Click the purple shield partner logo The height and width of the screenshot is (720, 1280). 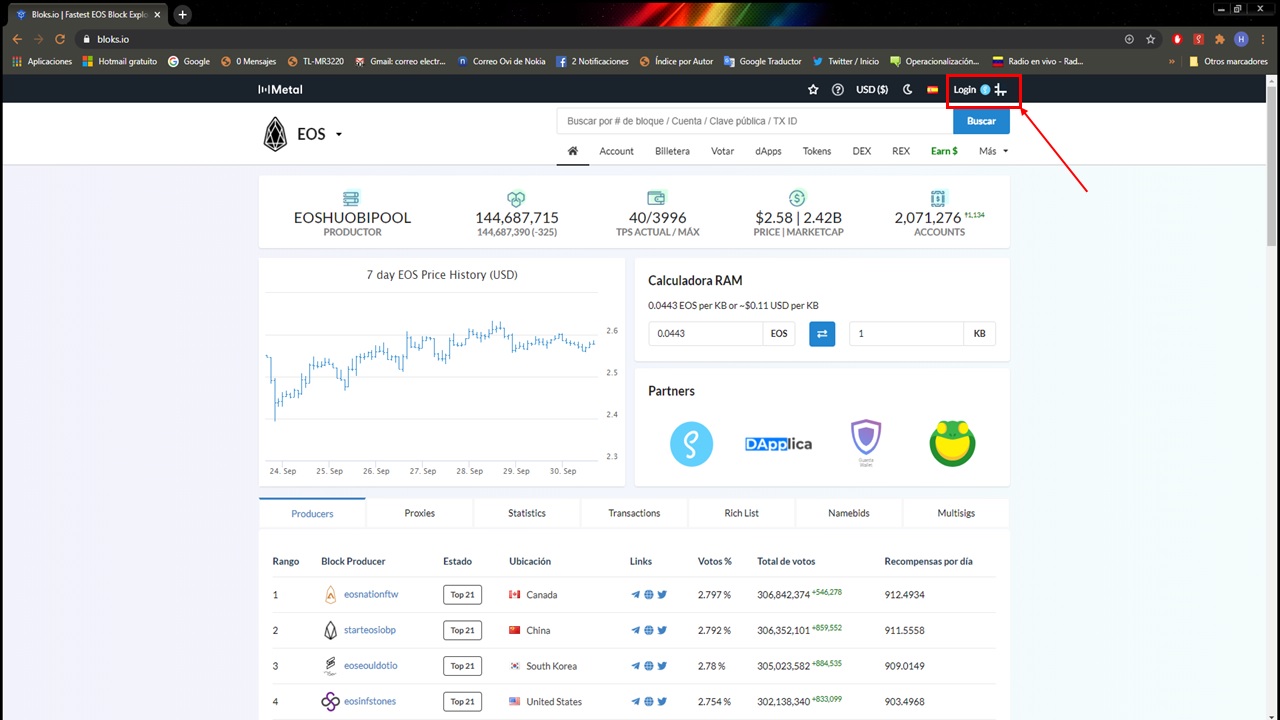click(866, 444)
